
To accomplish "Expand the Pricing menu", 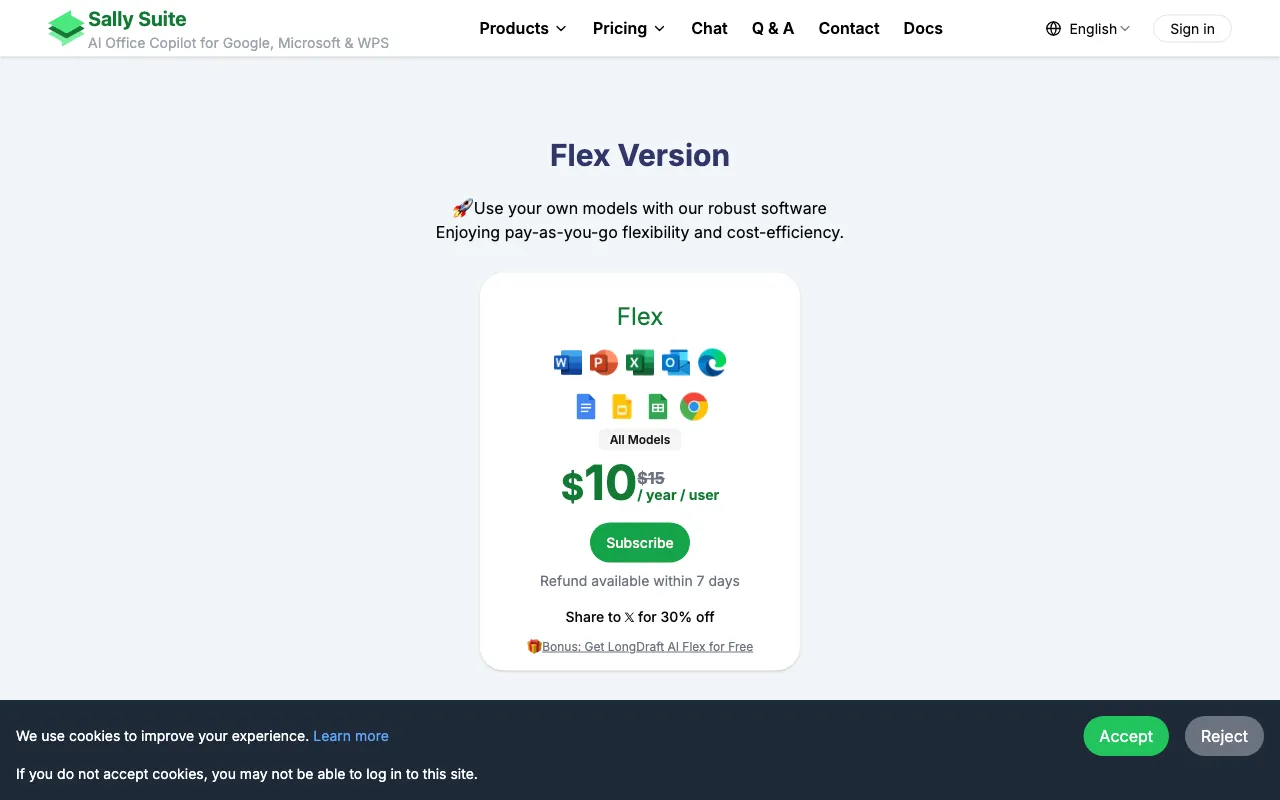I will coord(629,28).
